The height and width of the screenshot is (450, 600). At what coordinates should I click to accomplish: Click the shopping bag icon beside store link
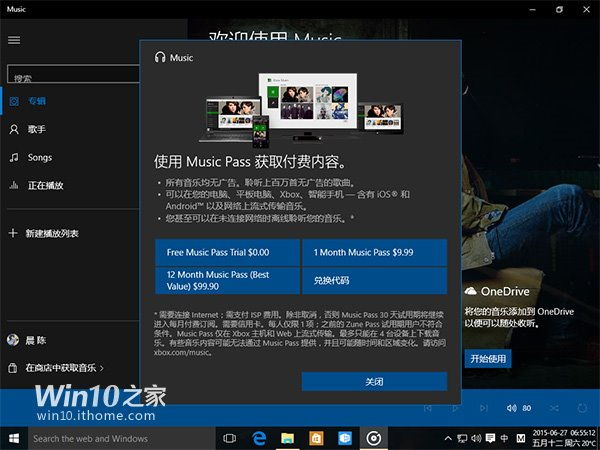point(13,368)
